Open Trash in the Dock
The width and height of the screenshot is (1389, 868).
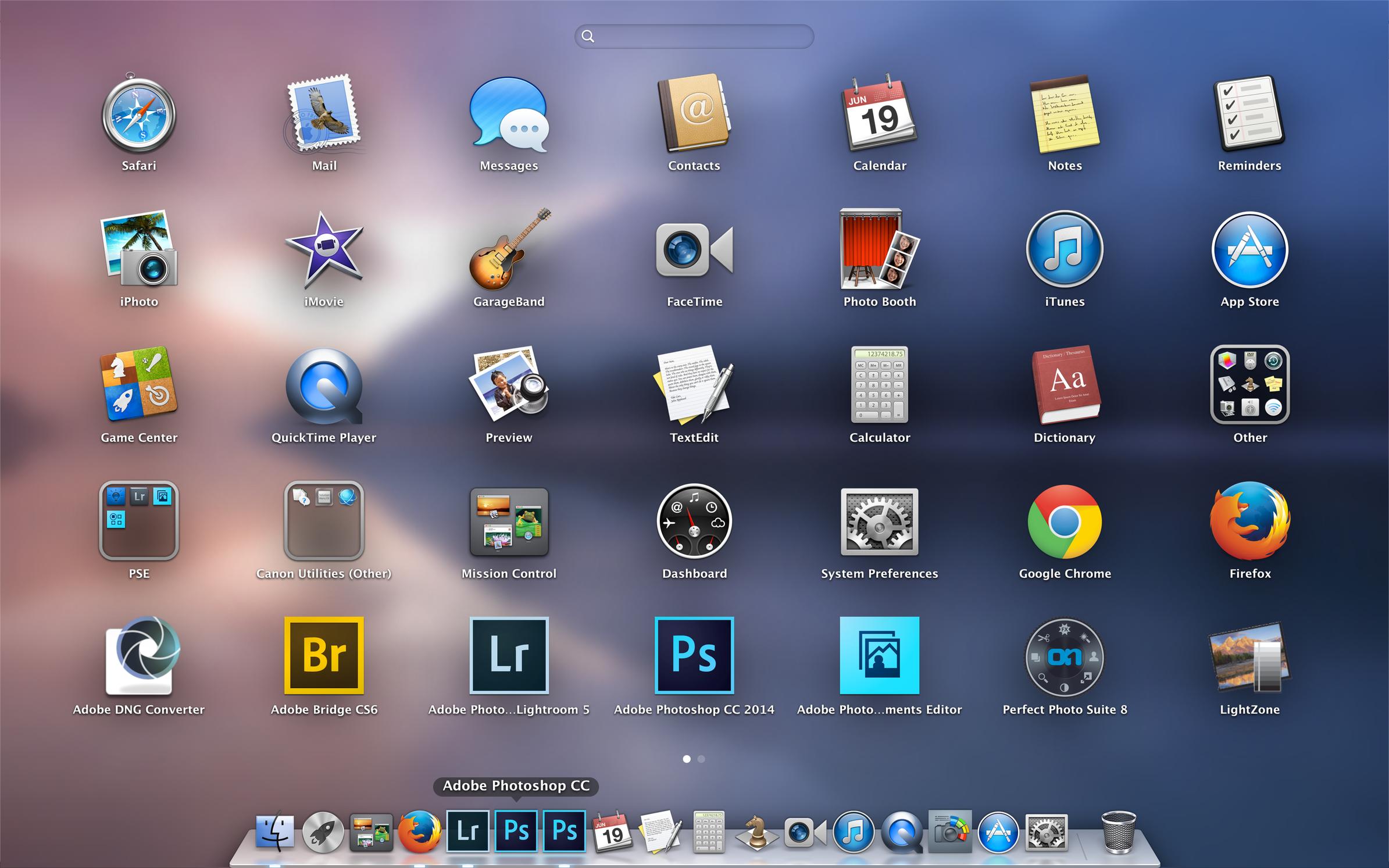click(x=1118, y=832)
